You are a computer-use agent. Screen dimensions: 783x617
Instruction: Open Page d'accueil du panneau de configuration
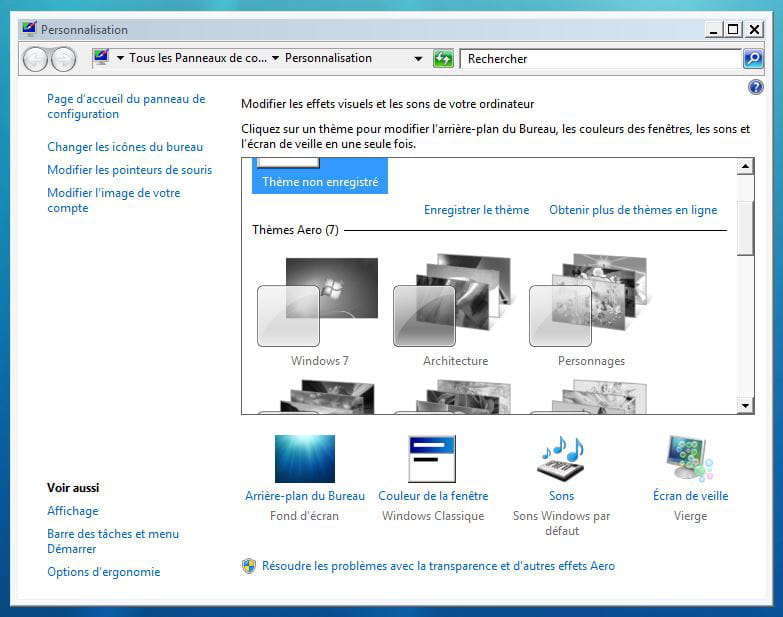(126, 106)
